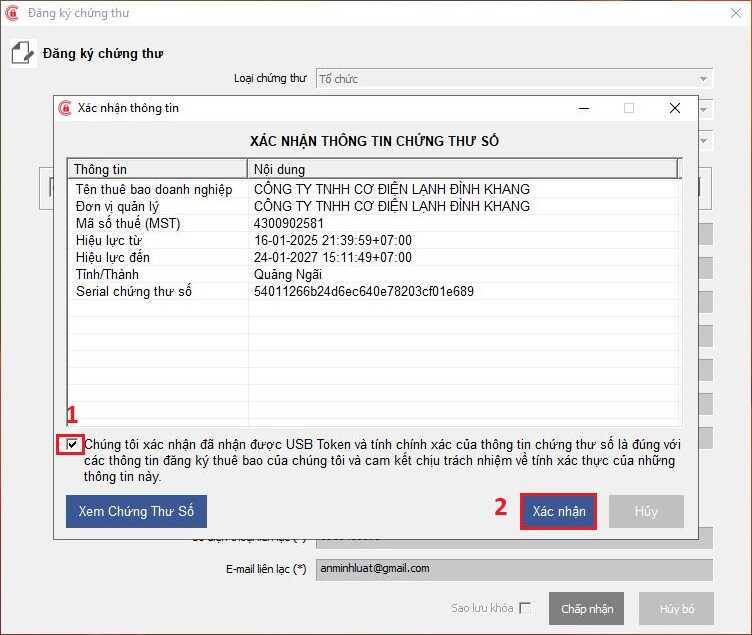Click the Đăng ký chứng thư window logo icon
The width and height of the screenshot is (752, 635).
click(x=12, y=12)
